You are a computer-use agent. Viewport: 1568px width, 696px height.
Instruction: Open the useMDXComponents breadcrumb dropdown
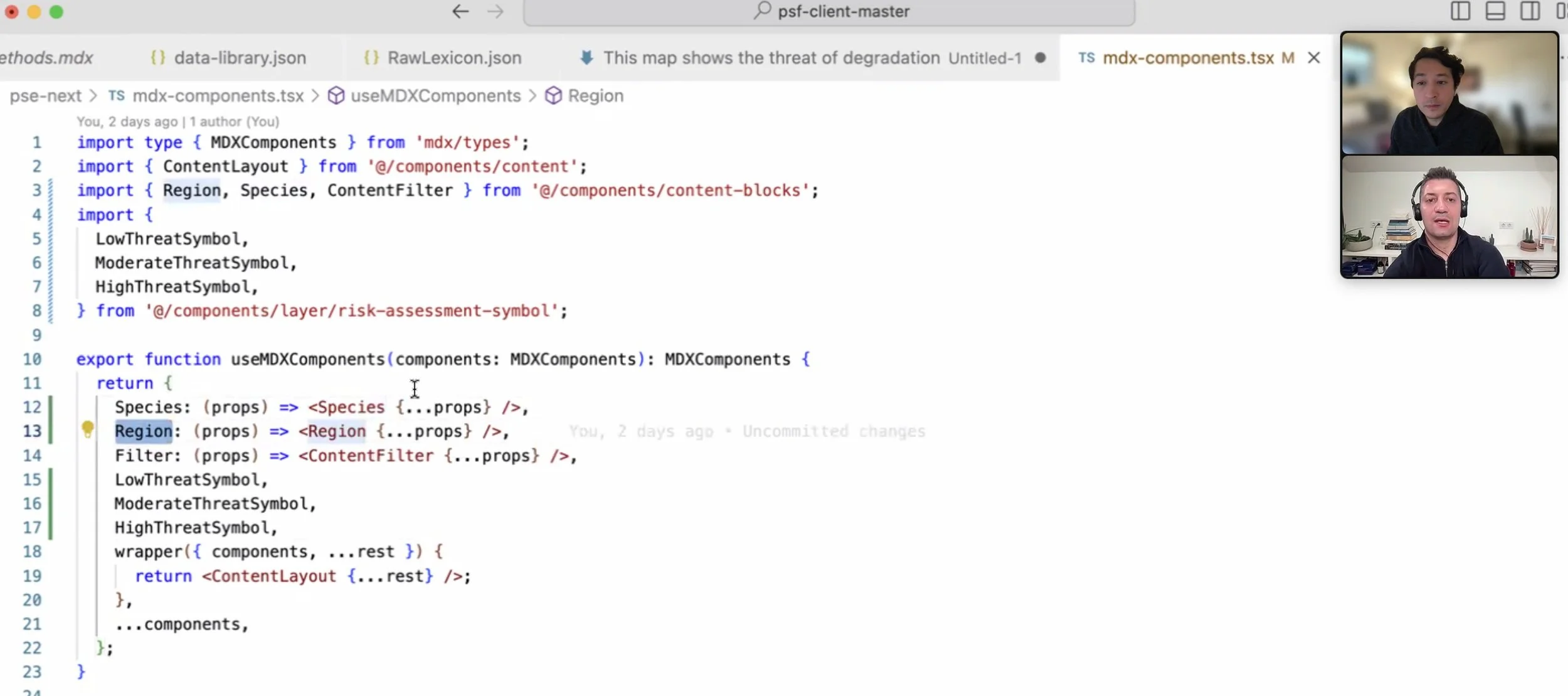coord(435,96)
